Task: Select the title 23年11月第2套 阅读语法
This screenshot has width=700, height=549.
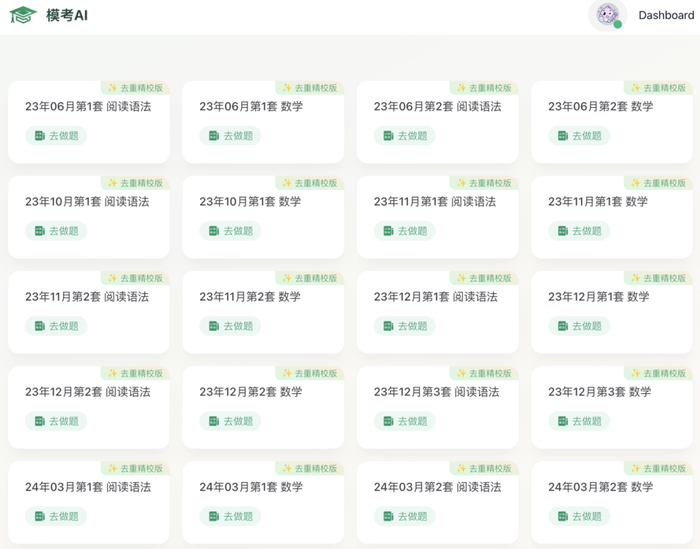Action: [x=87, y=296]
